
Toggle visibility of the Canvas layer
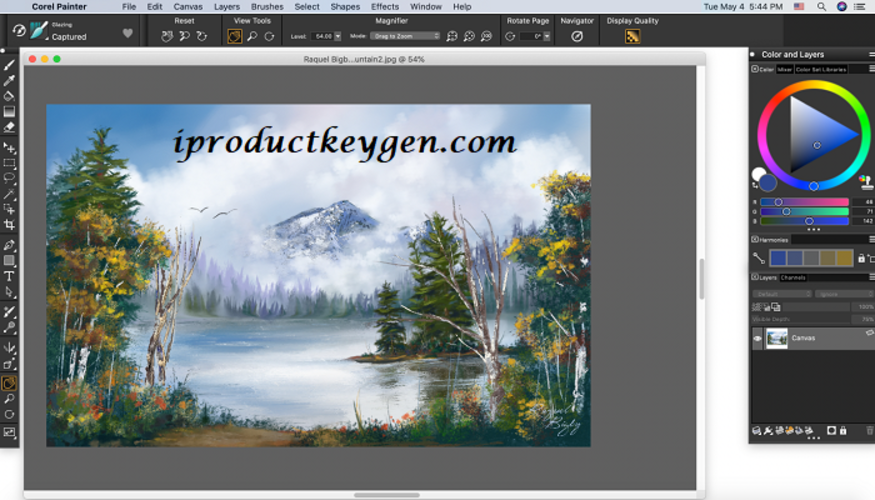click(757, 338)
